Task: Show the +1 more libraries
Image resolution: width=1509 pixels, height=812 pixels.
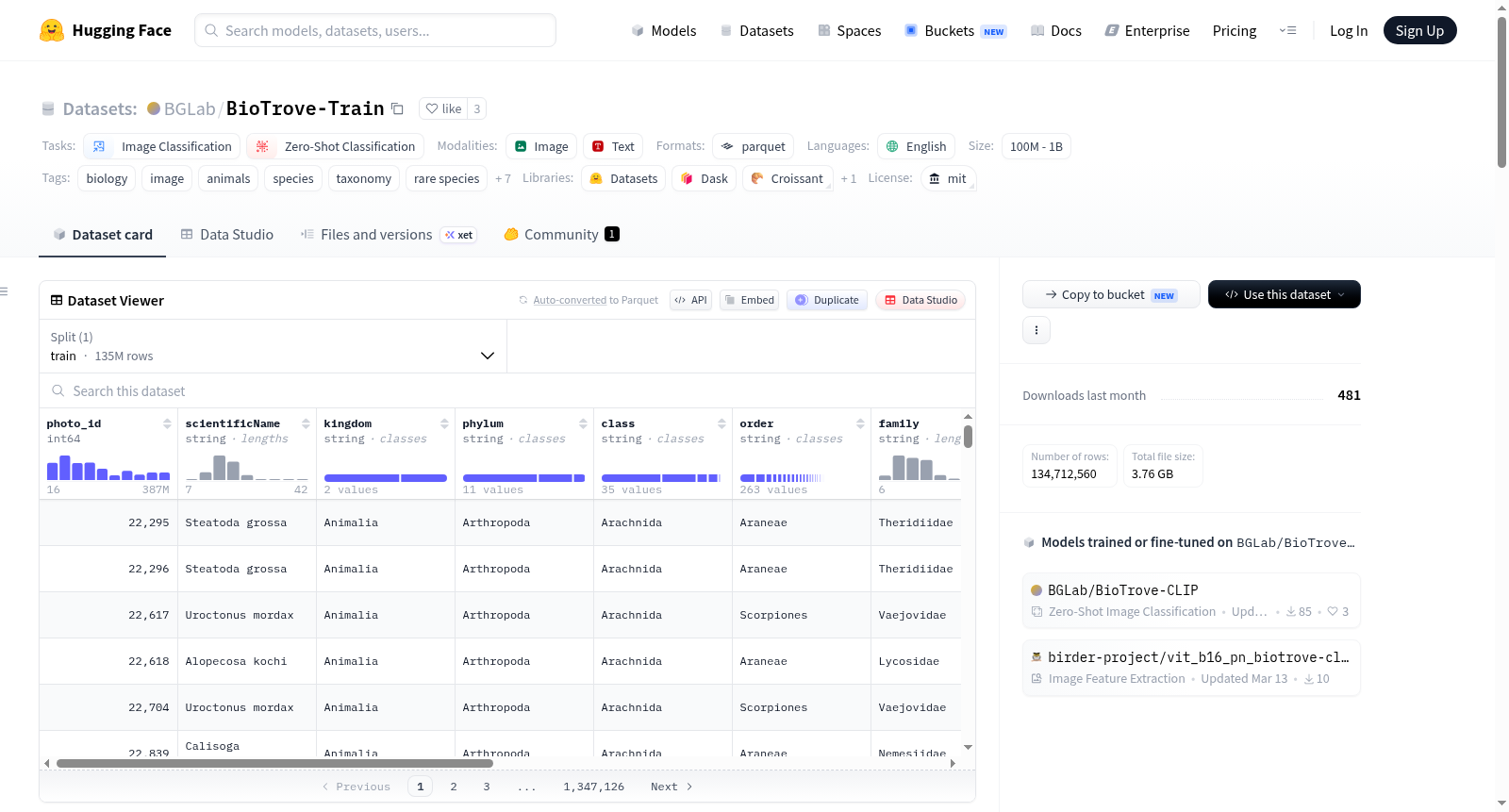Action: 849,179
